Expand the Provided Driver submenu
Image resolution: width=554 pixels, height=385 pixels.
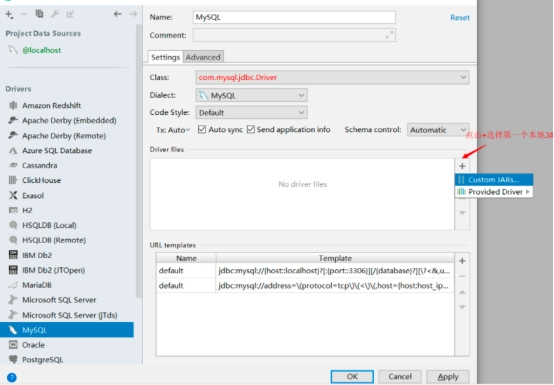click(494, 192)
